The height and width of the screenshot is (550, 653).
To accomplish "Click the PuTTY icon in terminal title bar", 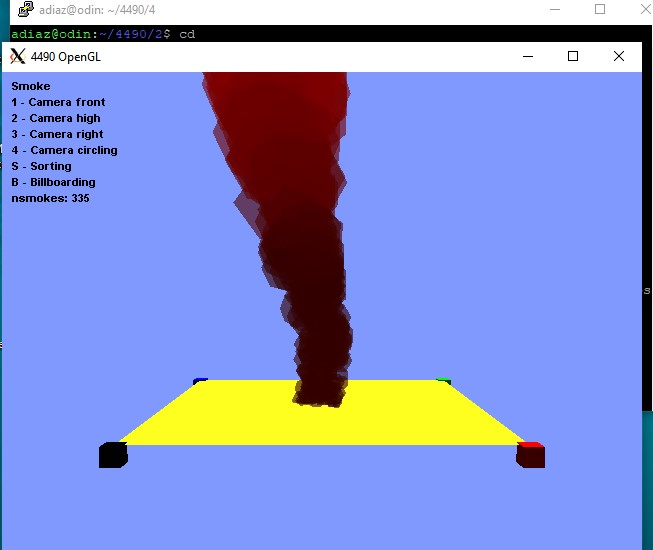I will coord(26,9).
